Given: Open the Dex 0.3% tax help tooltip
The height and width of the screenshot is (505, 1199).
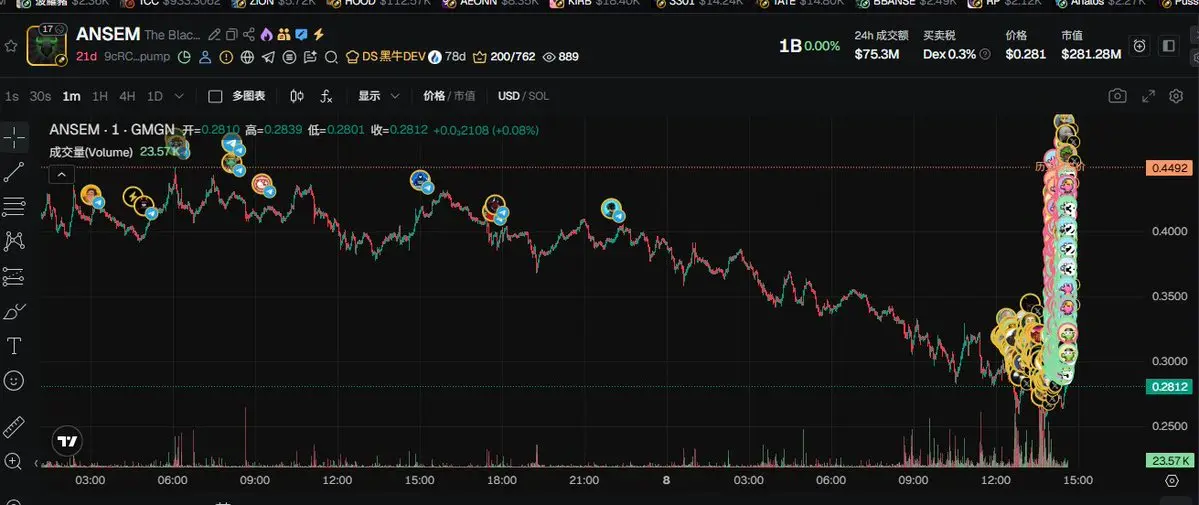Looking at the screenshot, I should point(985,54).
